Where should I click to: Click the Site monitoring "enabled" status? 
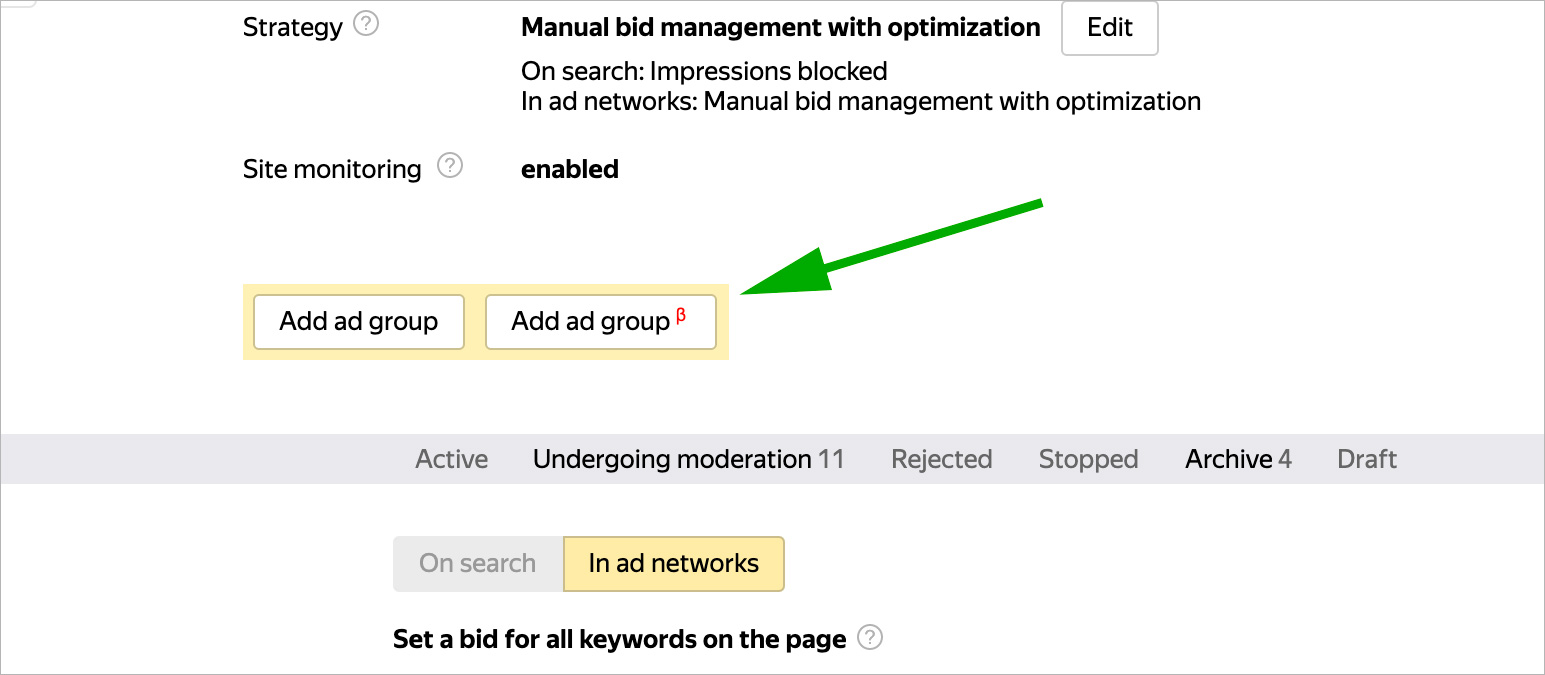point(570,169)
